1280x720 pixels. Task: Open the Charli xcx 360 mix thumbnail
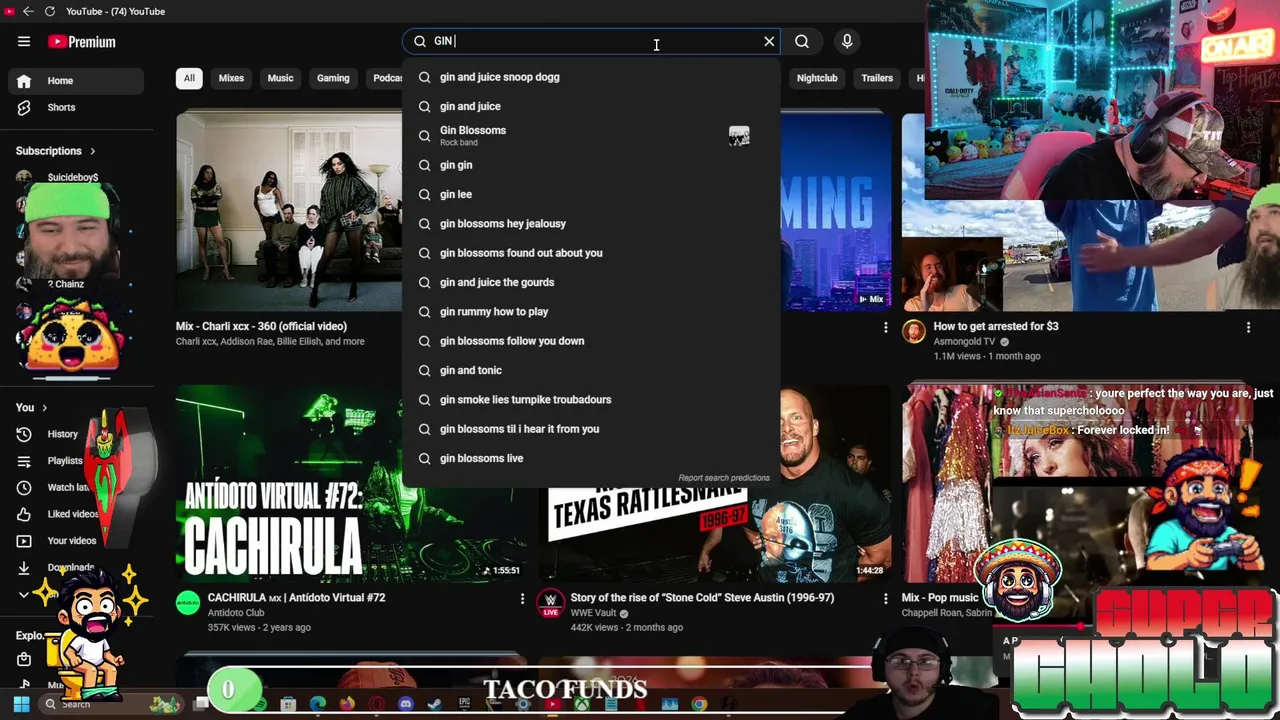(289, 210)
